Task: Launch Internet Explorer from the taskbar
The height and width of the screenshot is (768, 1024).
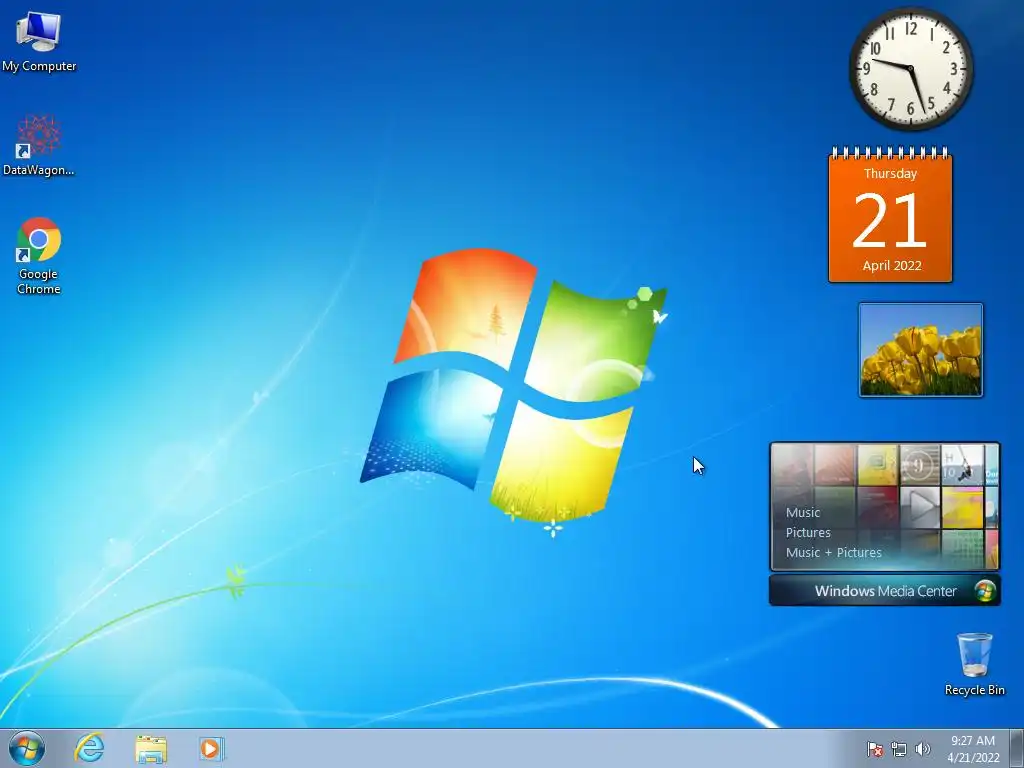Action: click(89, 748)
